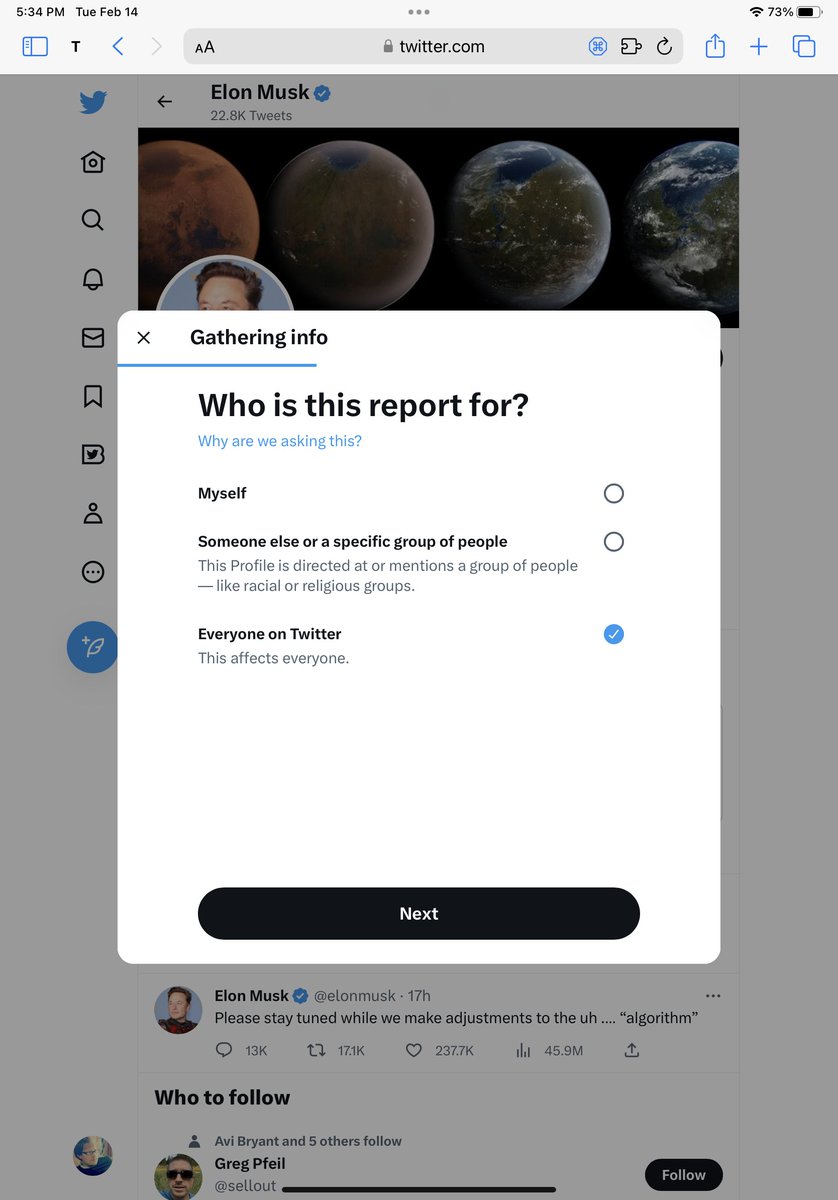The height and width of the screenshot is (1200, 838).
Task: Toggle the Everyone on Twitter radio option
Action: (613, 634)
